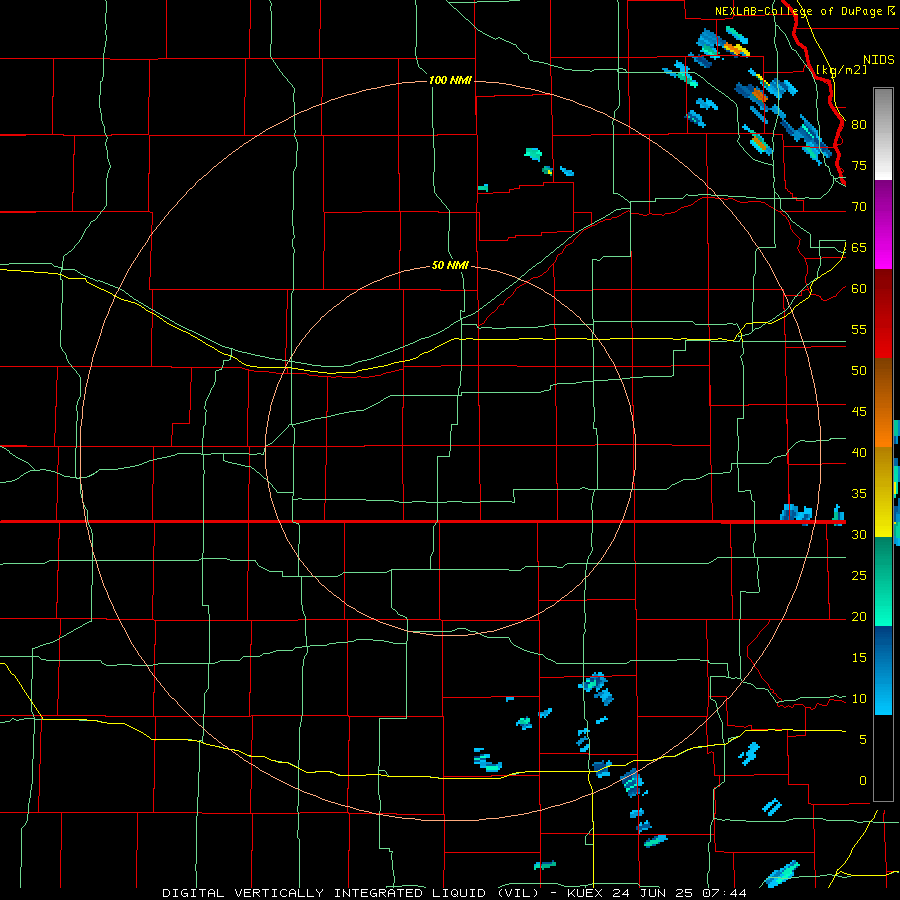Select the 100 NMI range ring label
The height and width of the screenshot is (900, 900).
[x=450, y=80]
